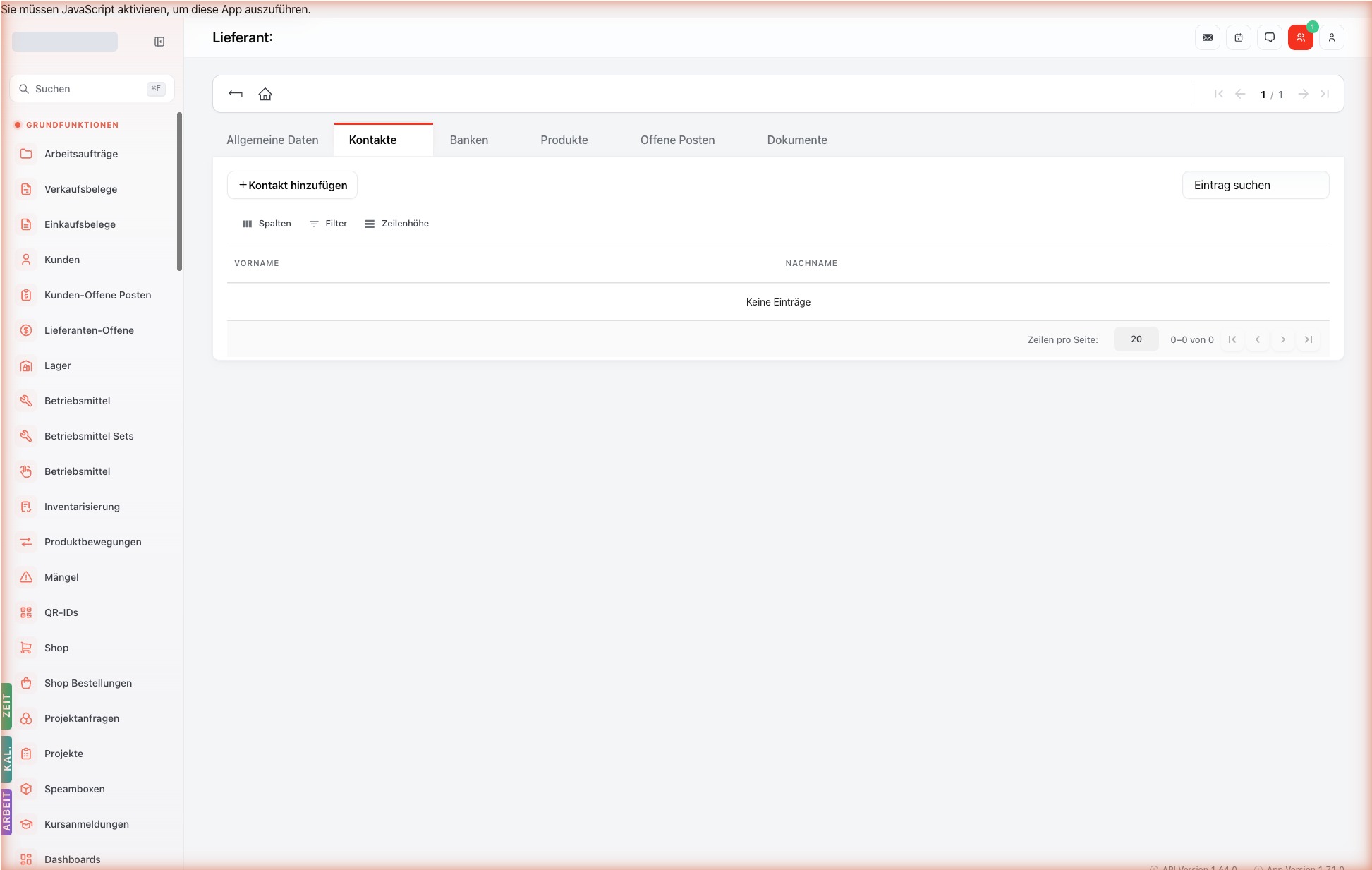The width and height of the screenshot is (1372, 870).
Task: Click the Suchen sidebar search field
Action: [x=92, y=89]
